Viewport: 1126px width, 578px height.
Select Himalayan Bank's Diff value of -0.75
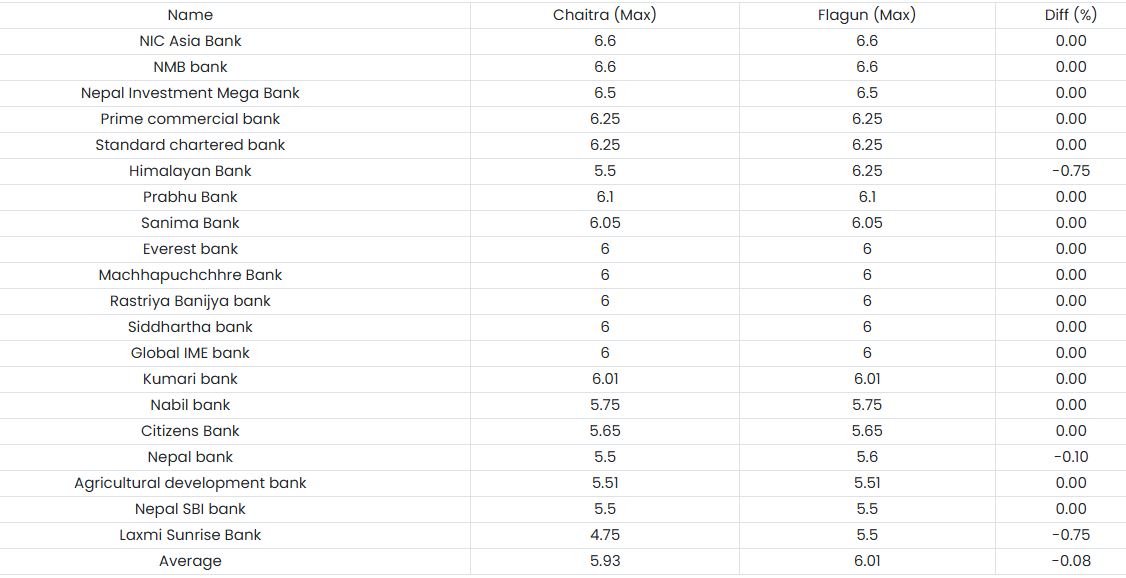pos(1070,171)
